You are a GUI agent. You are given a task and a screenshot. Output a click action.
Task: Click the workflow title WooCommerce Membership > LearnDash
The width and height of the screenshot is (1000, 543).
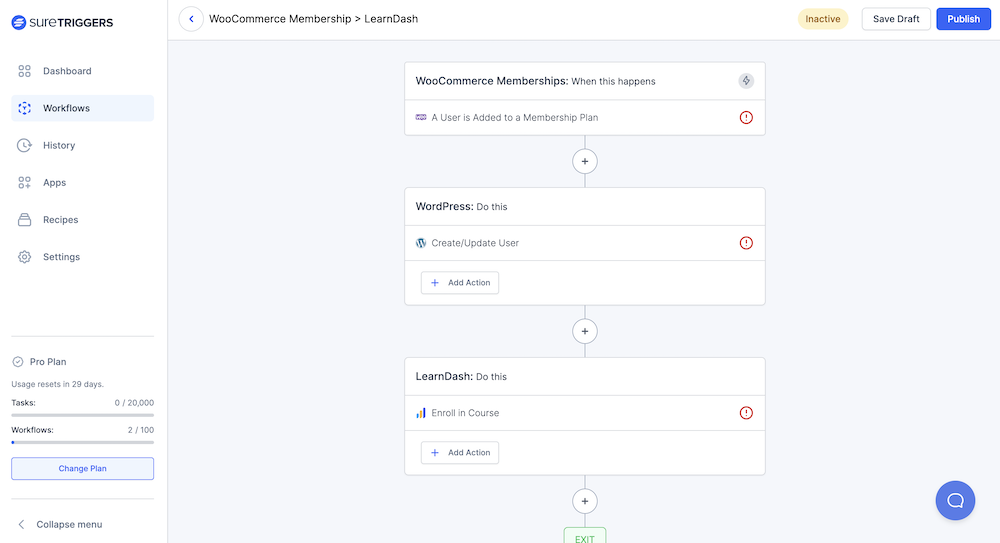[x=314, y=19]
